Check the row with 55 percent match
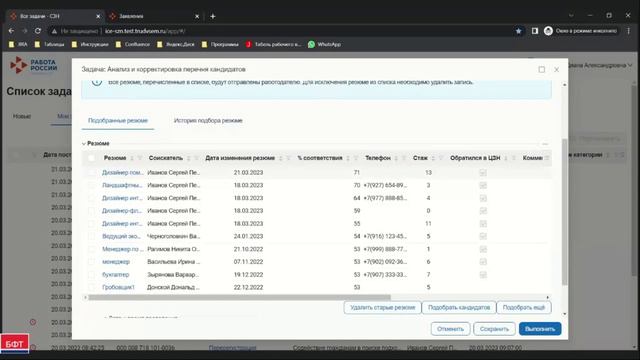 pos(91,224)
